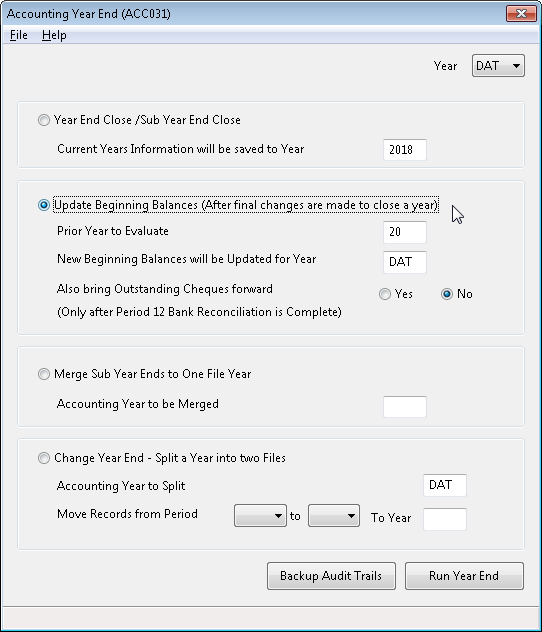542x632 pixels.
Task: Click the Backup Audit Trails button
Action: pyautogui.click(x=331, y=576)
